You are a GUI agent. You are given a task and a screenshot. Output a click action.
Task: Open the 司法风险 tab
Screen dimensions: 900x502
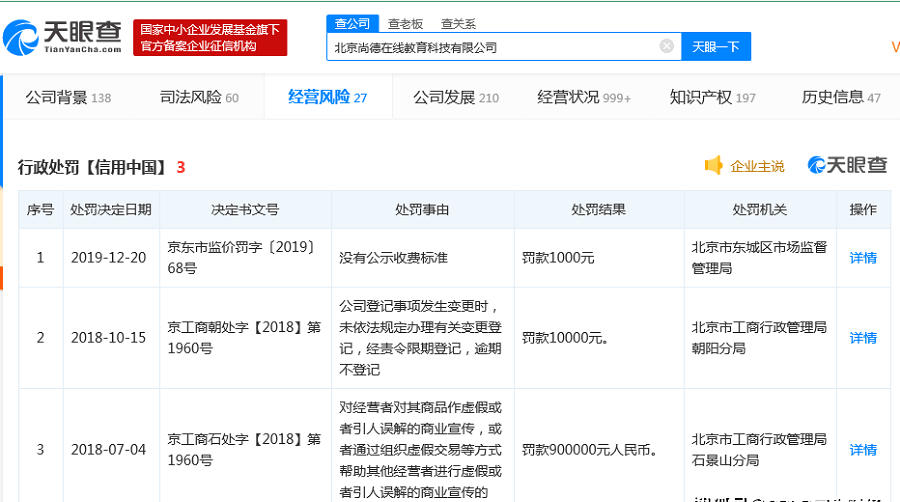(199, 97)
